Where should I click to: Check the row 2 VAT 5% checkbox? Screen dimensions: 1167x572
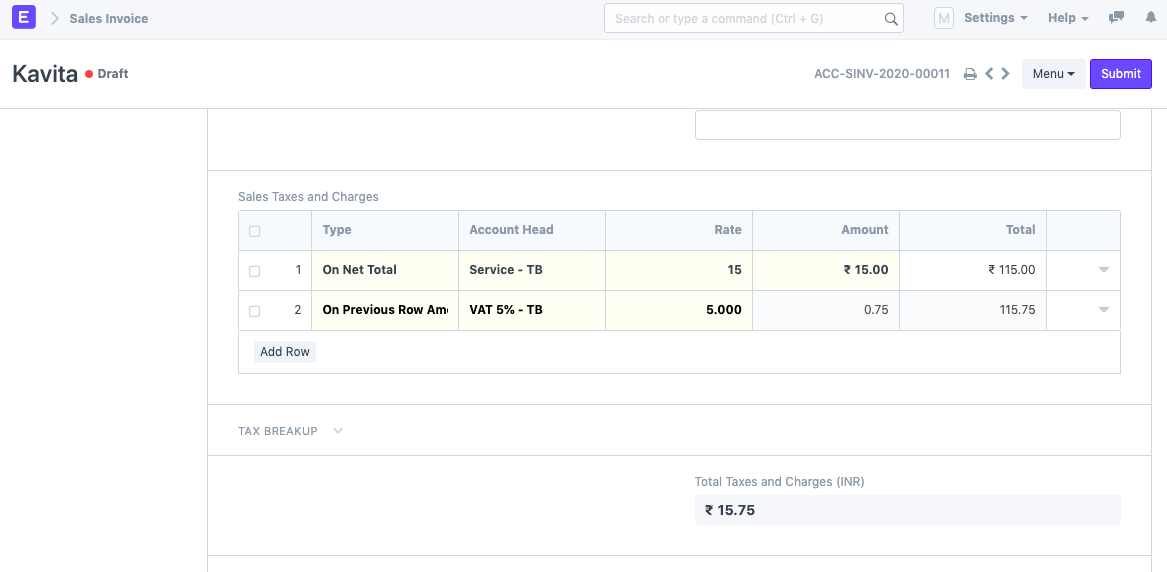(x=254, y=311)
